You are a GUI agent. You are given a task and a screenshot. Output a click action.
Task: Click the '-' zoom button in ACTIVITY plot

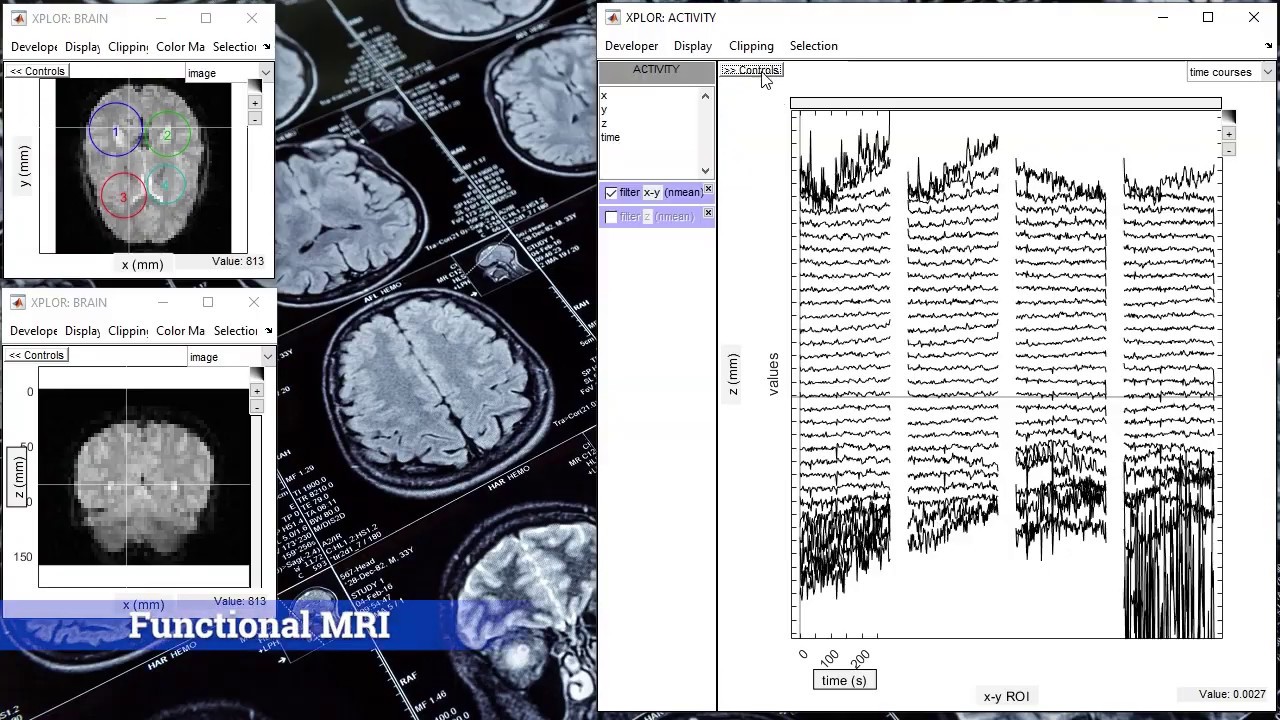coord(1229,150)
